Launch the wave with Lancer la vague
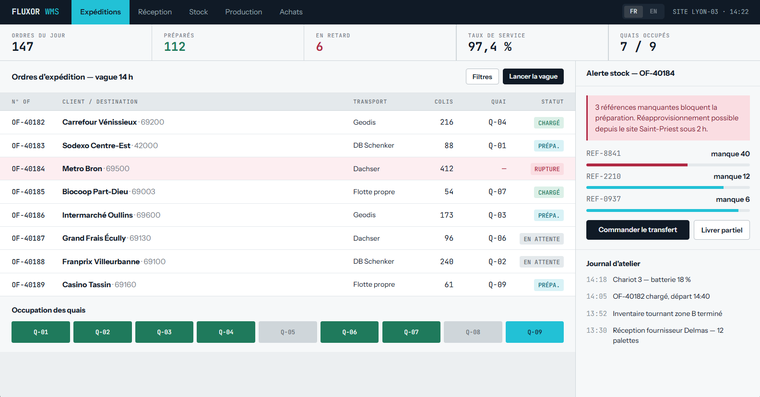The height and width of the screenshot is (397, 760). (x=533, y=77)
